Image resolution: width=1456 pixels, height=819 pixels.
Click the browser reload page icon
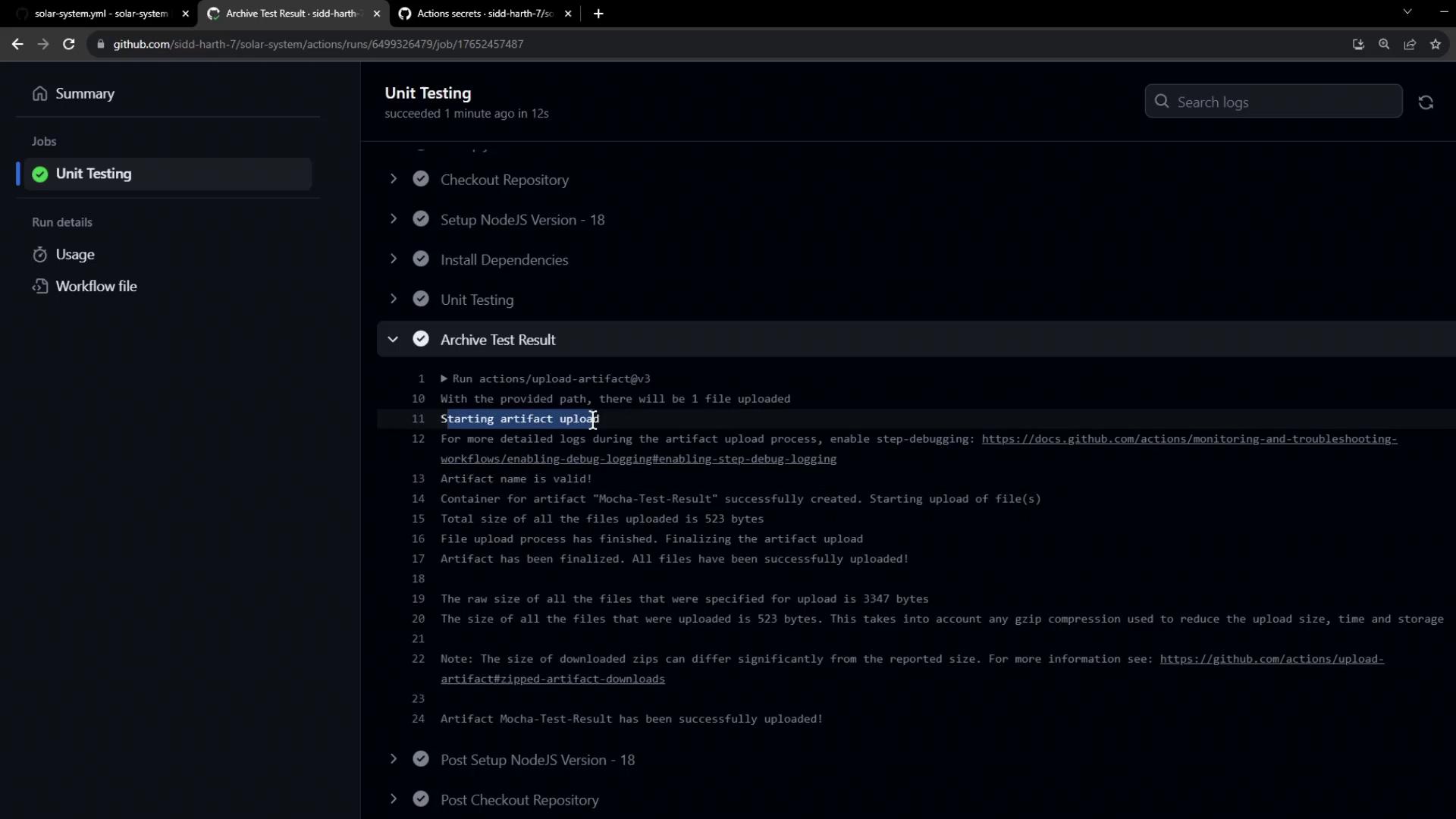(x=68, y=44)
